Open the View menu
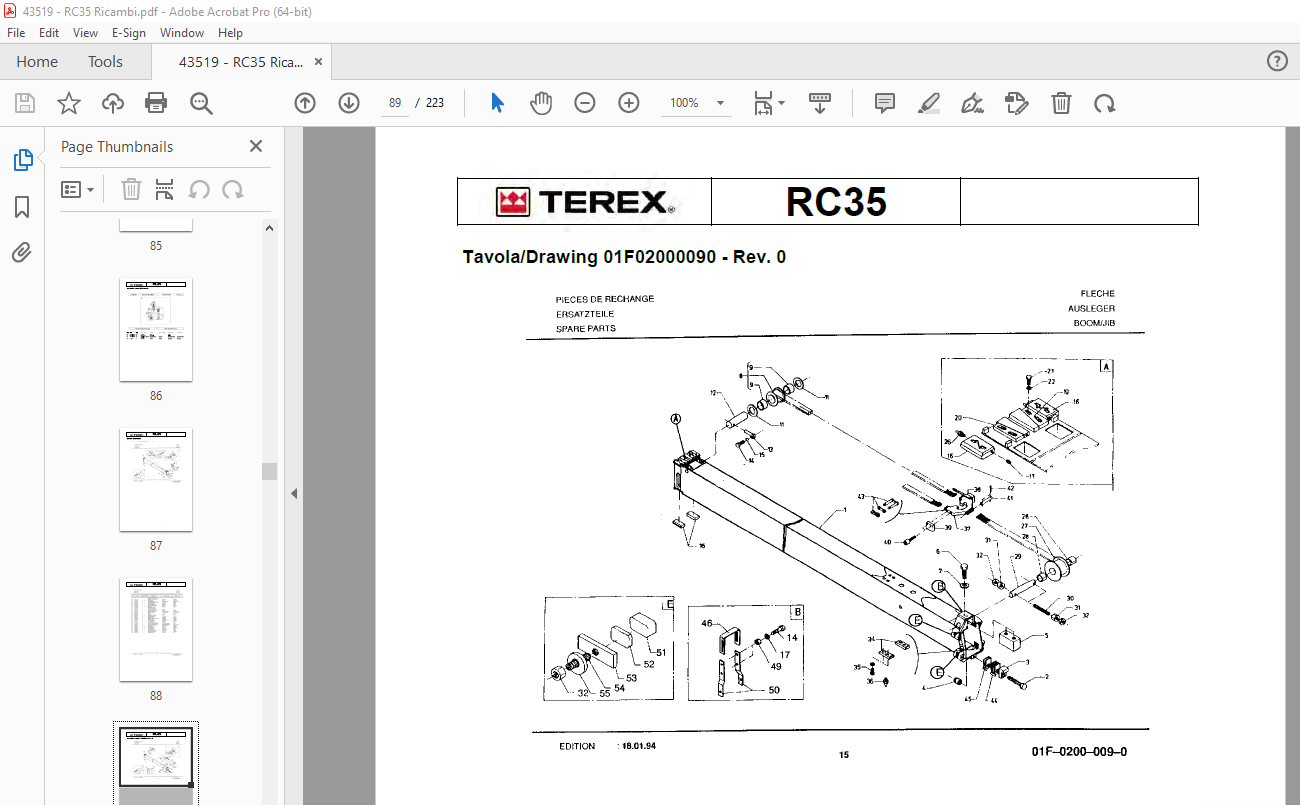The image size is (1300, 805). point(85,33)
